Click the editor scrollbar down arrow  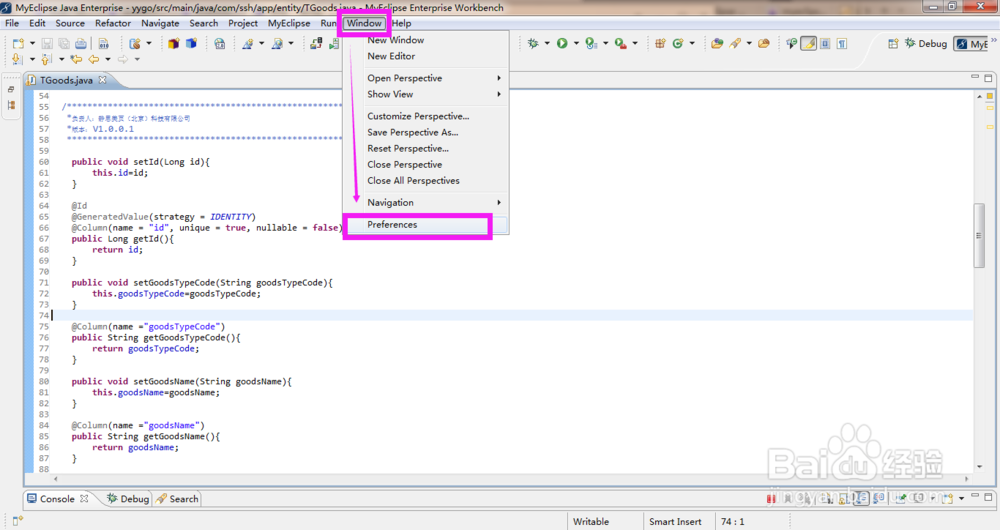click(x=979, y=467)
